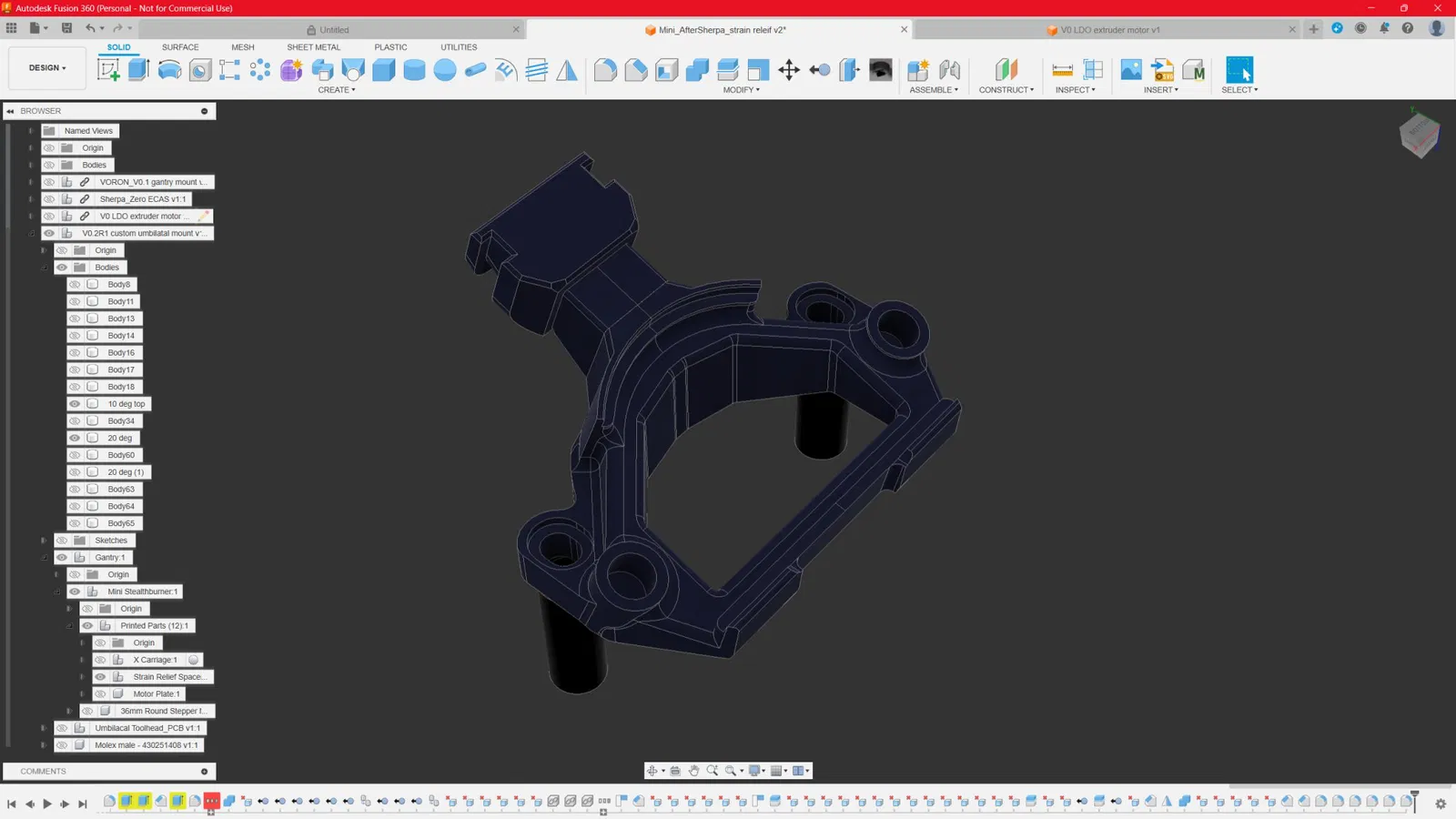Click the Orbit navigation icon
The image size is (1456, 819).
(652, 771)
